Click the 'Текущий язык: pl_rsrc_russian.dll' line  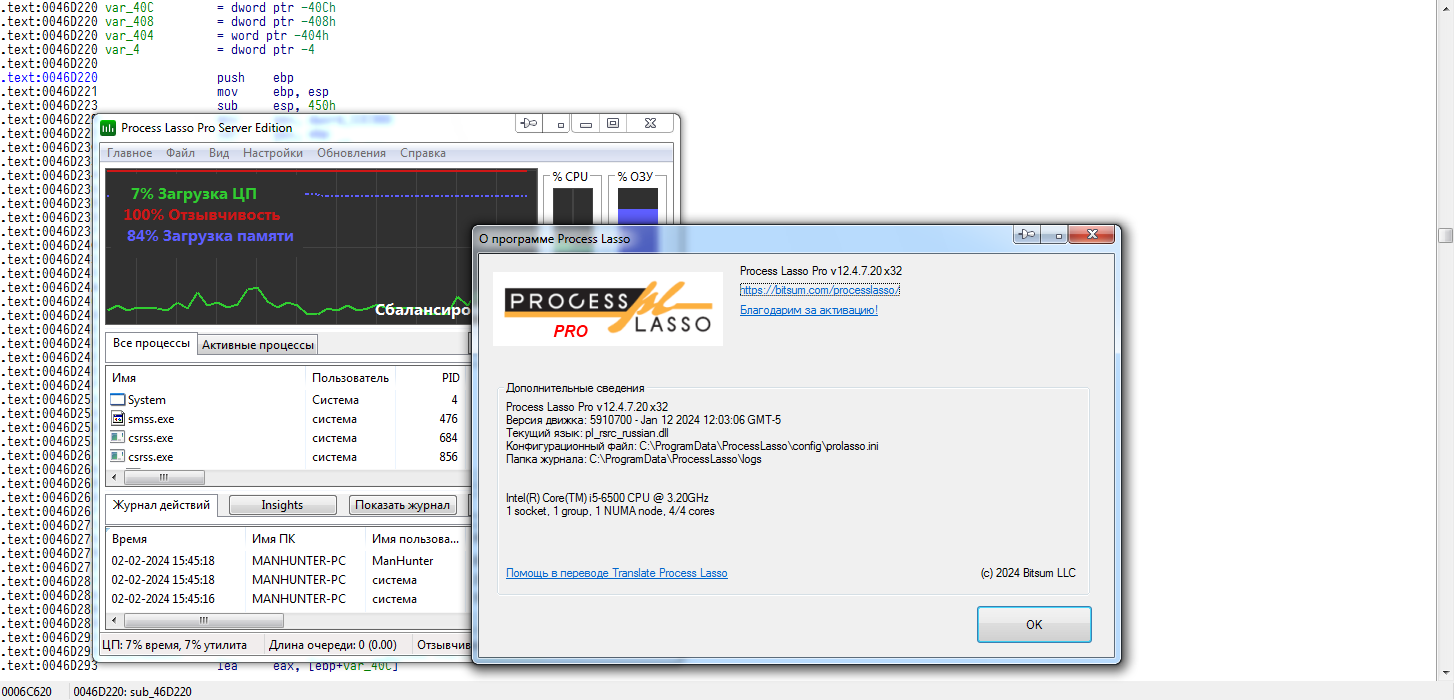tap(587, 433)
